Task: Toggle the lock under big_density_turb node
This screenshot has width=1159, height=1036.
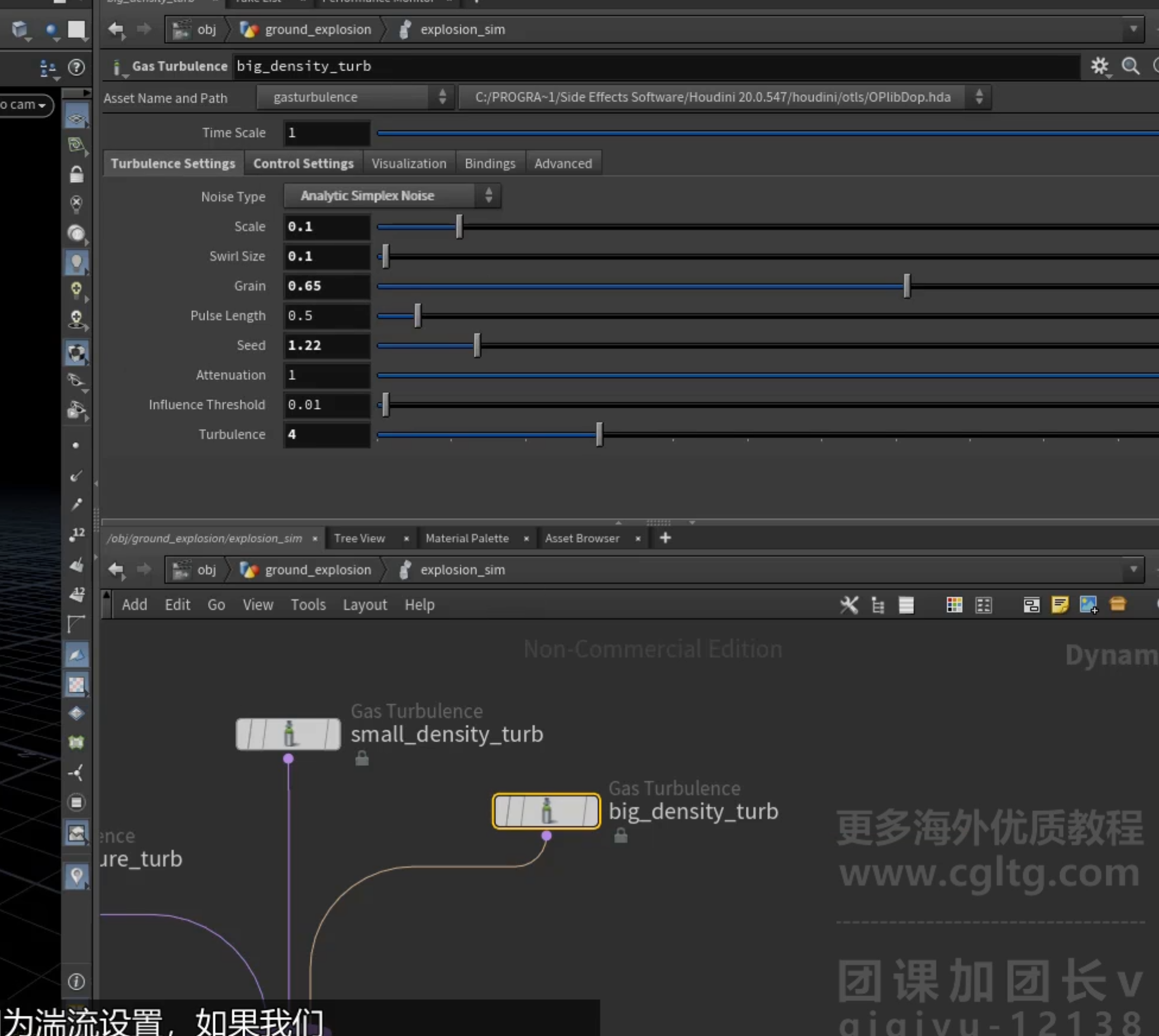Action: point(620,836)
